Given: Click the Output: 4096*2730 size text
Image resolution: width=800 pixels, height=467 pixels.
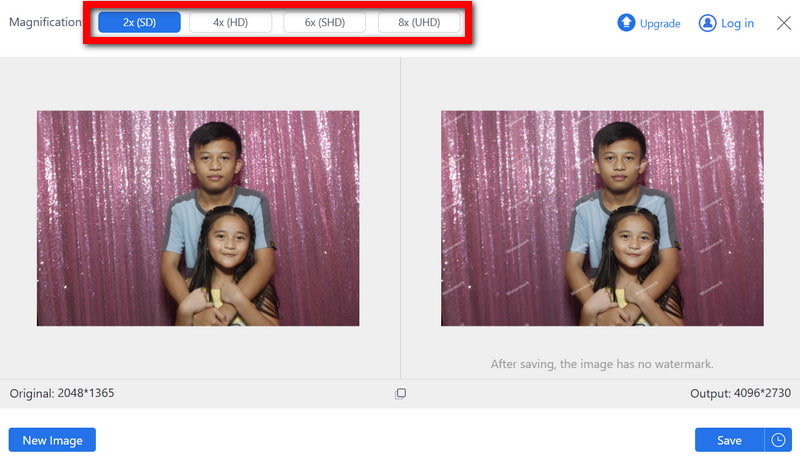Looking at the screenshot, I should (x=740, y=394).
